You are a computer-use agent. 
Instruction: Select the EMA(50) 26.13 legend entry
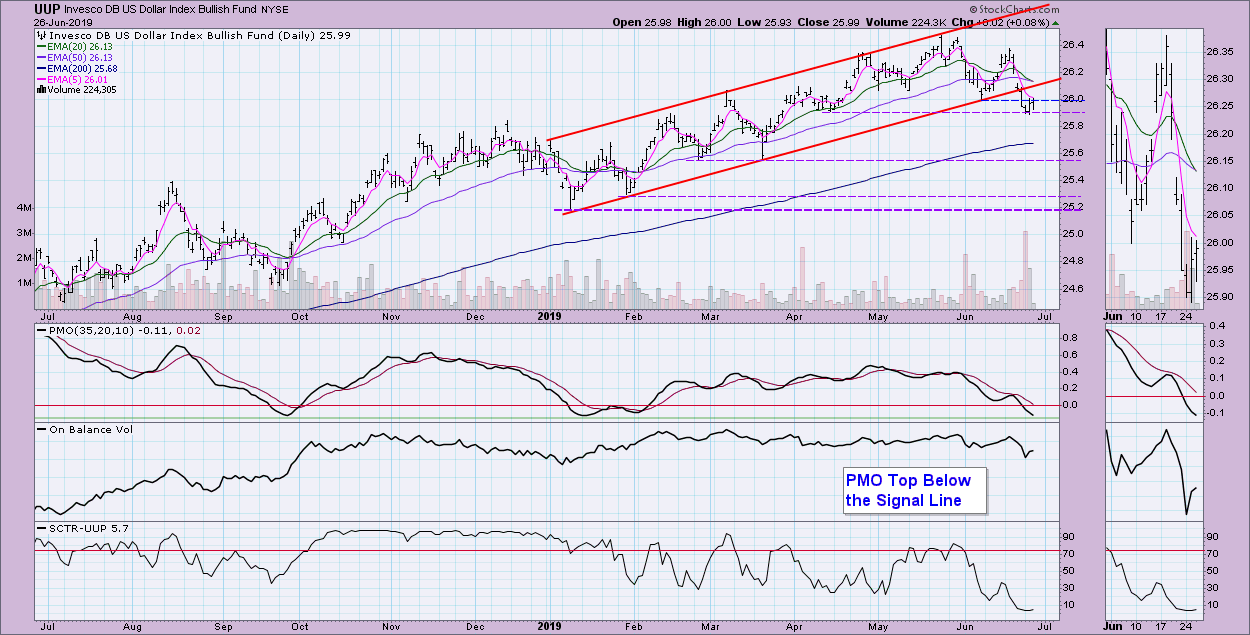[x=81, y=56]
